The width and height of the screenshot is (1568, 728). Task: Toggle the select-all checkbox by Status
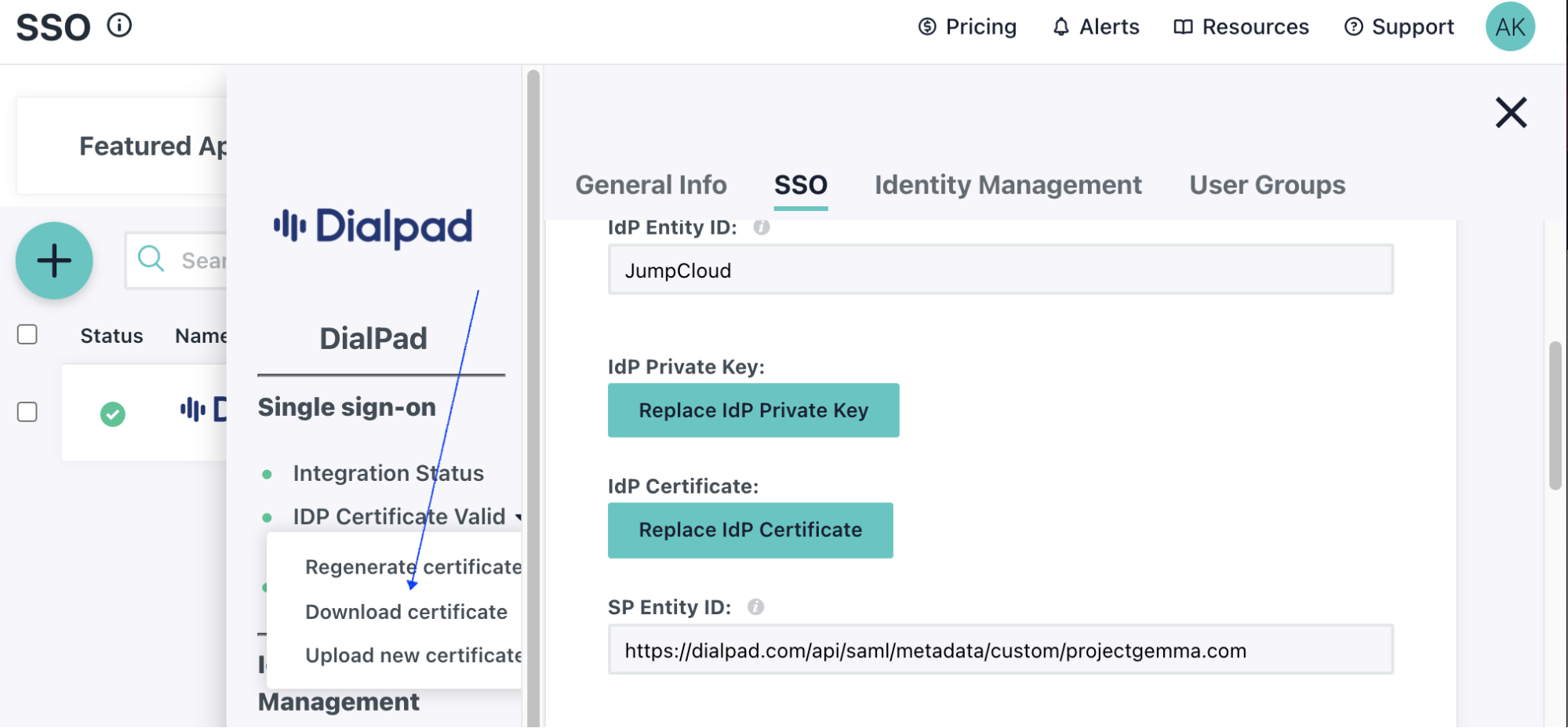27,334
